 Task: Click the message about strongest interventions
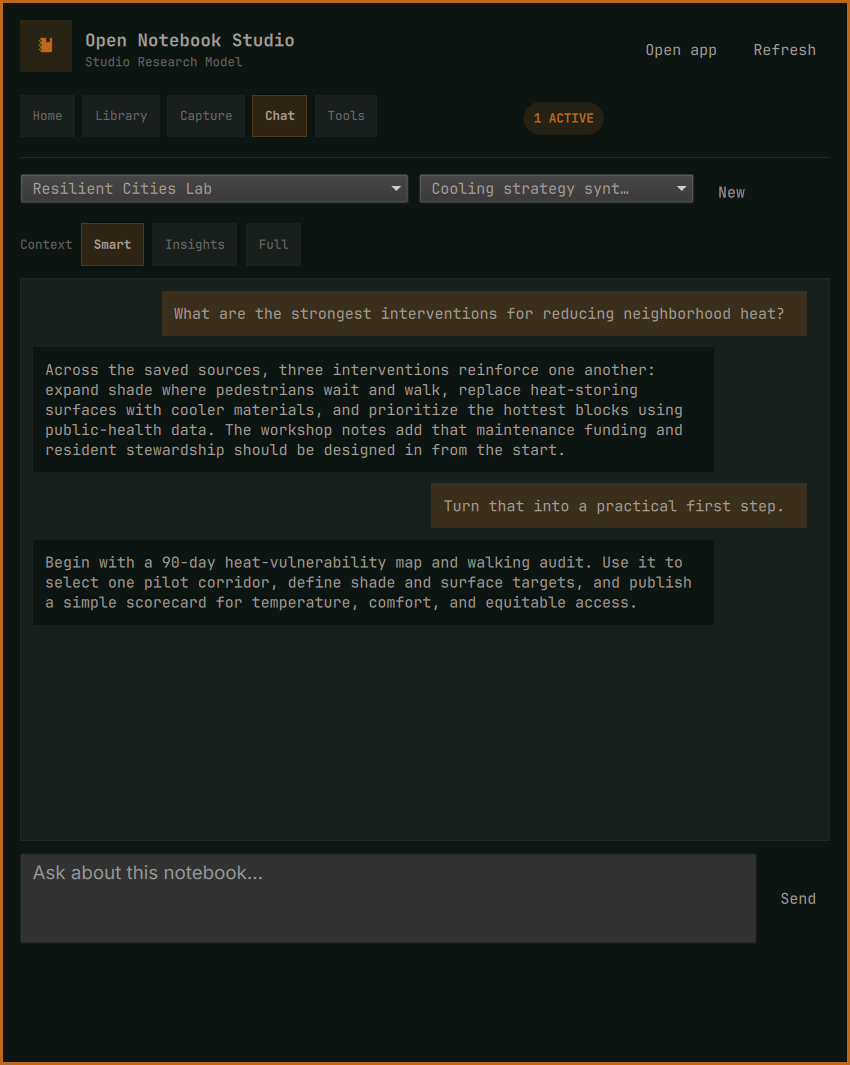point(484,314)
